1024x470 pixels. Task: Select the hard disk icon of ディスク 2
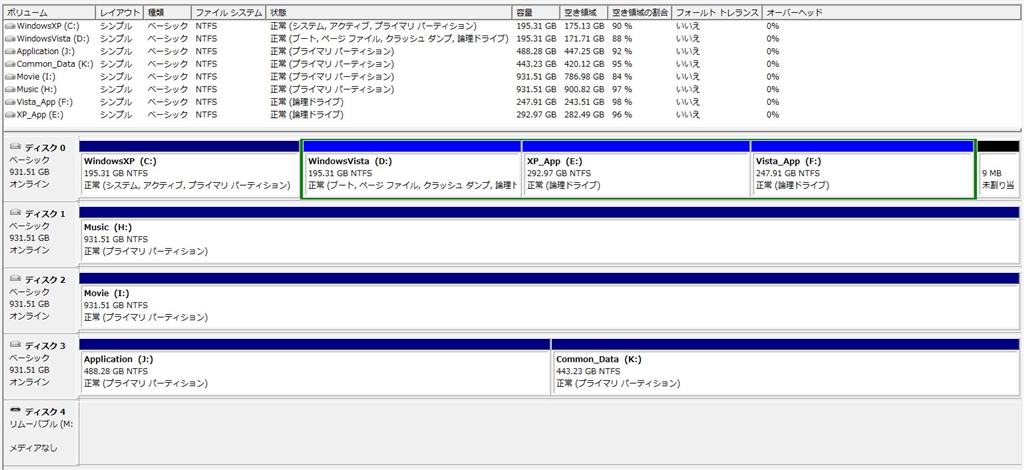[16, 279]
